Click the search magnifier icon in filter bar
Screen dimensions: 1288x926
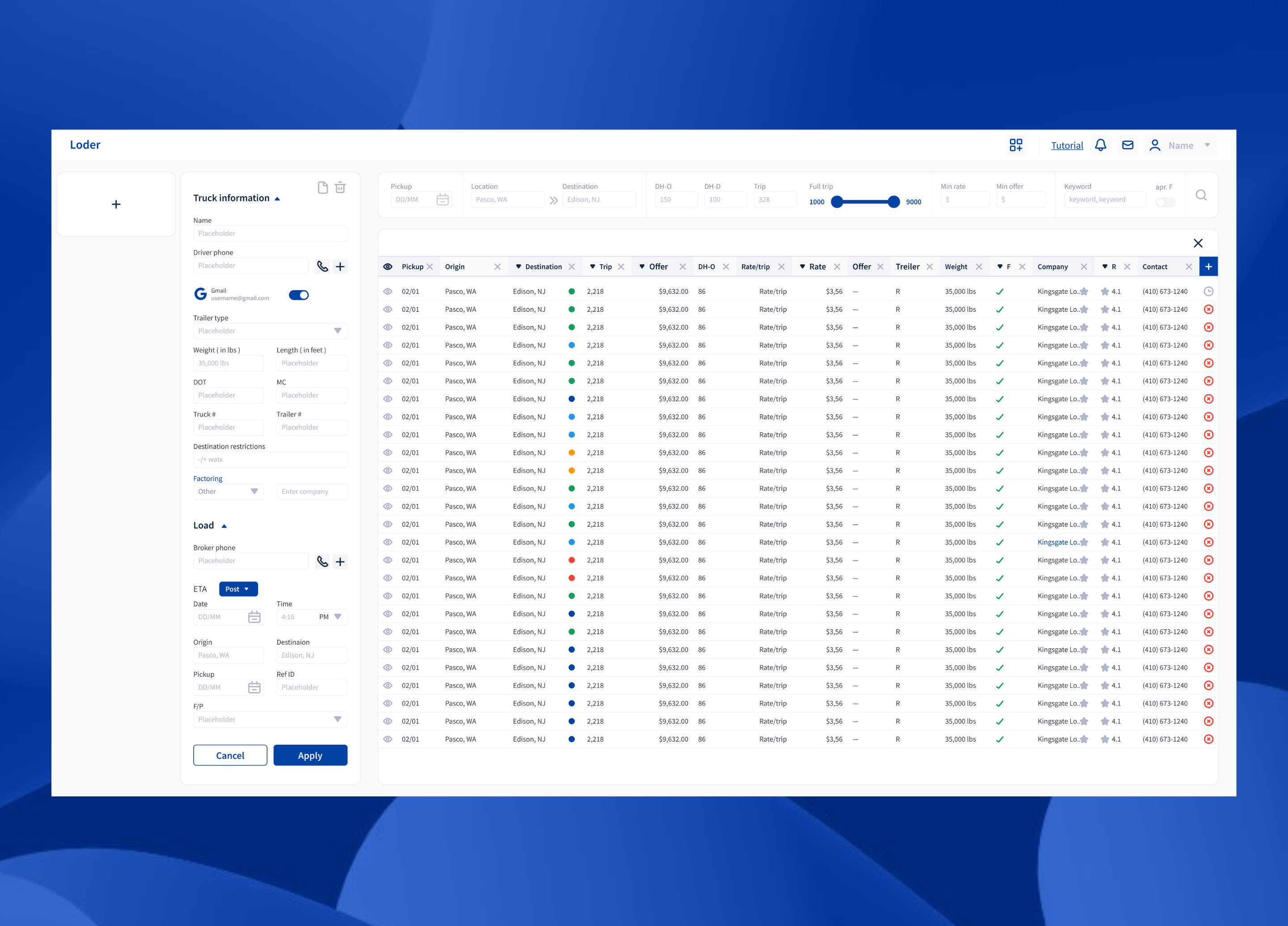pyautogui.click(x=1201, y=195)
